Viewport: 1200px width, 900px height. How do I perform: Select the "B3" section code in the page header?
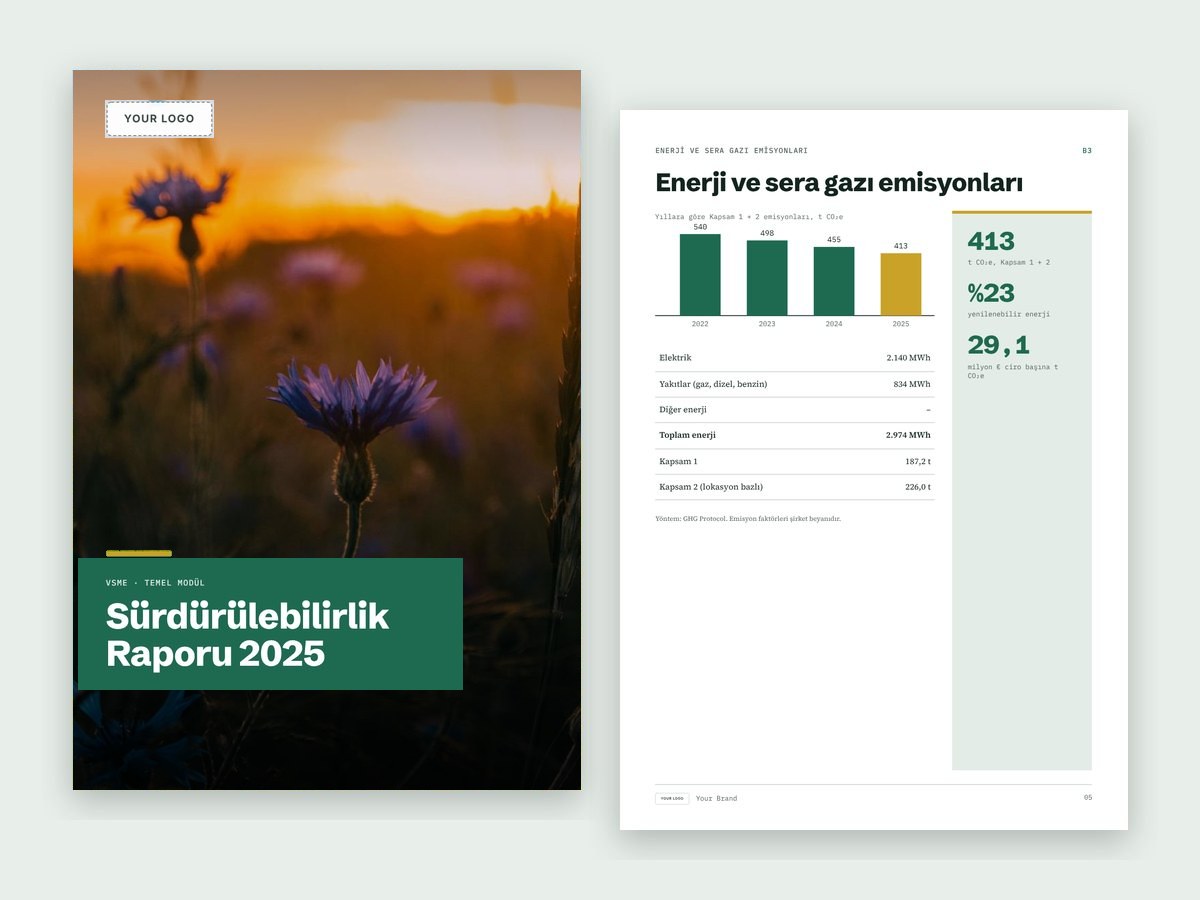(1087, 151)
